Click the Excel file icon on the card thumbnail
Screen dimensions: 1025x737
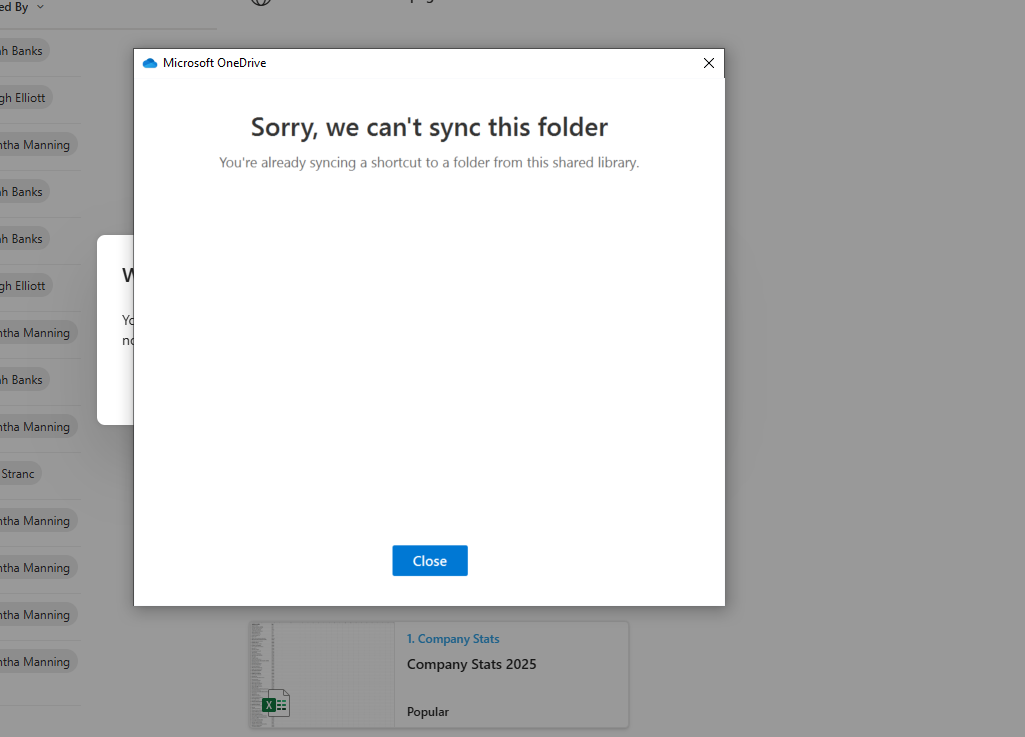[275, 704]
